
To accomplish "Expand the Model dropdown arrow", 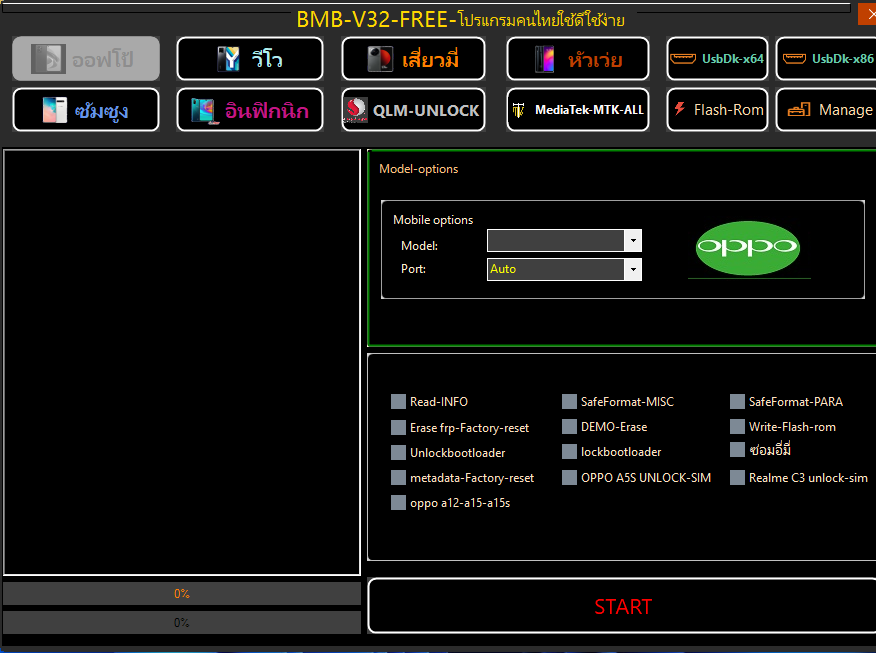I will [633, 241].
